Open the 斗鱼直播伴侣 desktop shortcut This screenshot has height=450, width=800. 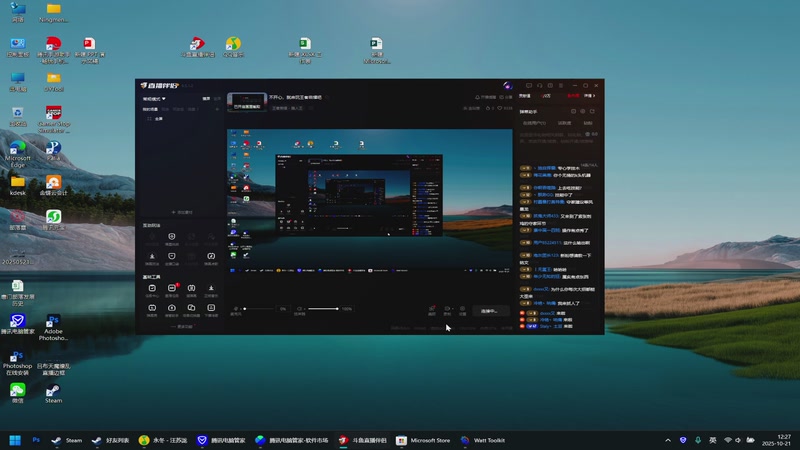tap(197, 47)
